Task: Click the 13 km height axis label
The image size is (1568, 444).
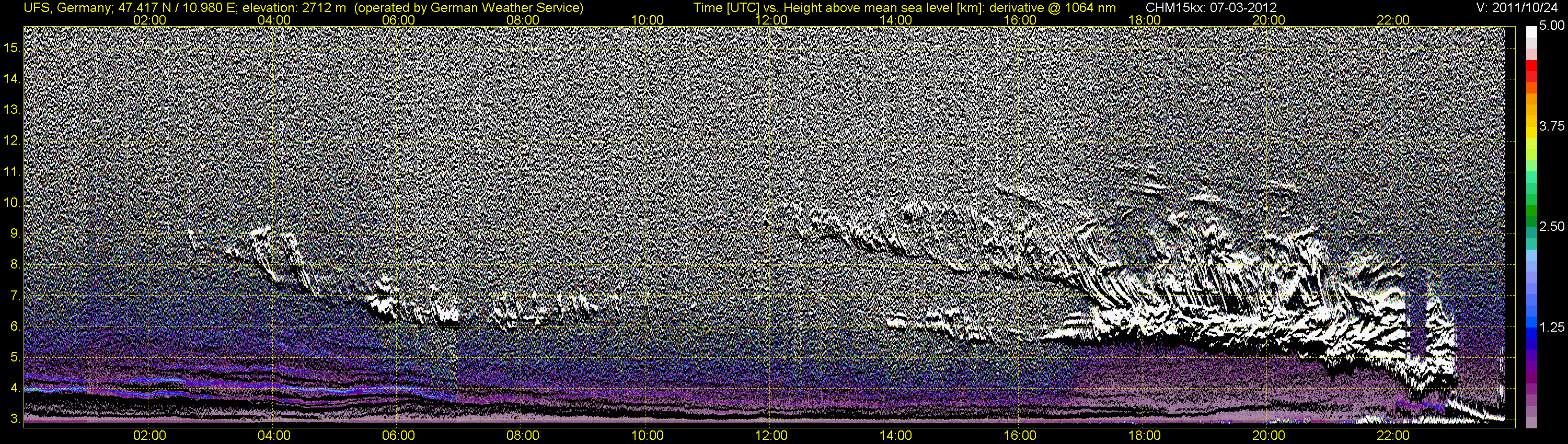Action: (x=12, y=110)
